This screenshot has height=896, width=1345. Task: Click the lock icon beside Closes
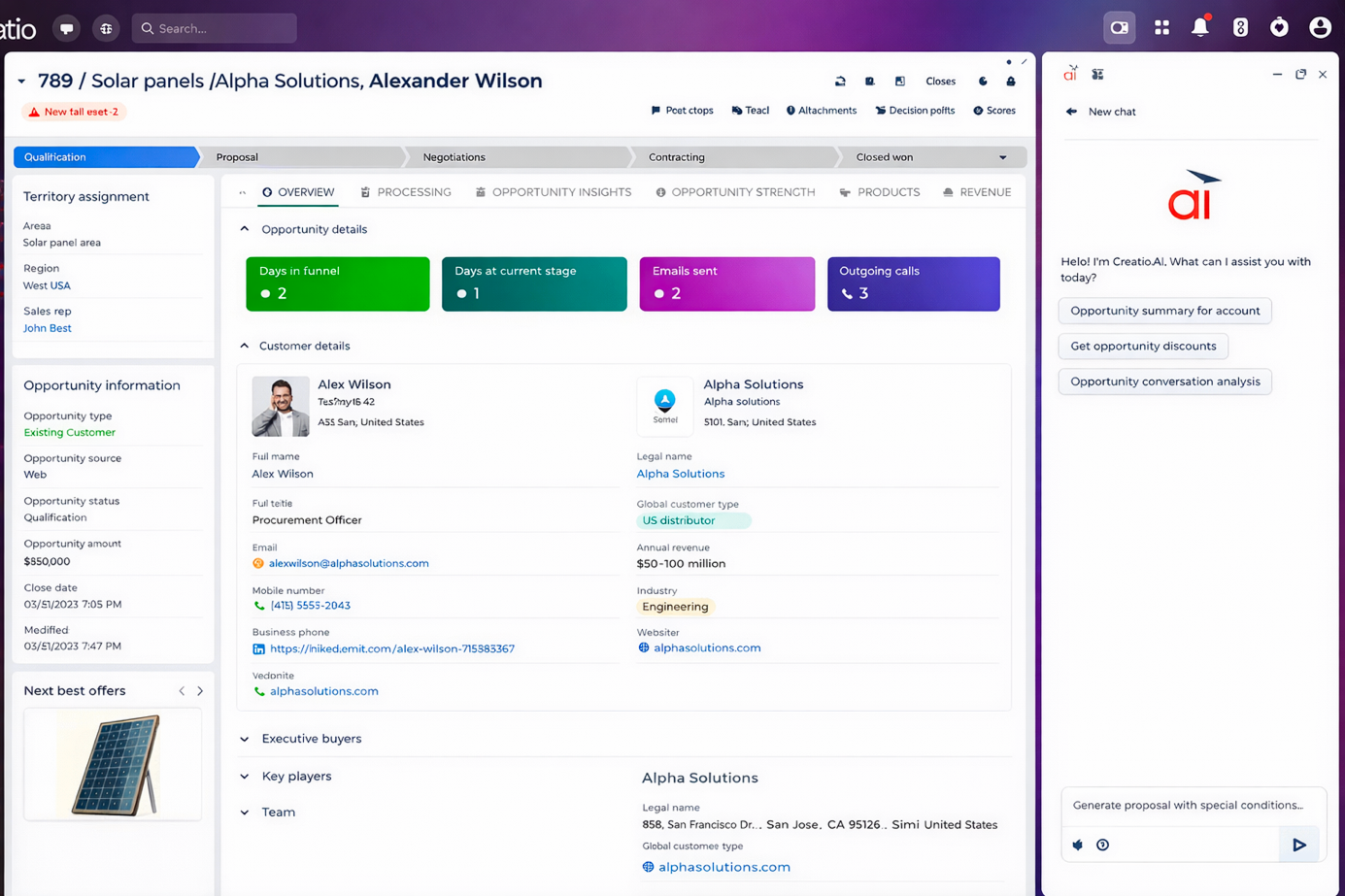[1011, 82]
